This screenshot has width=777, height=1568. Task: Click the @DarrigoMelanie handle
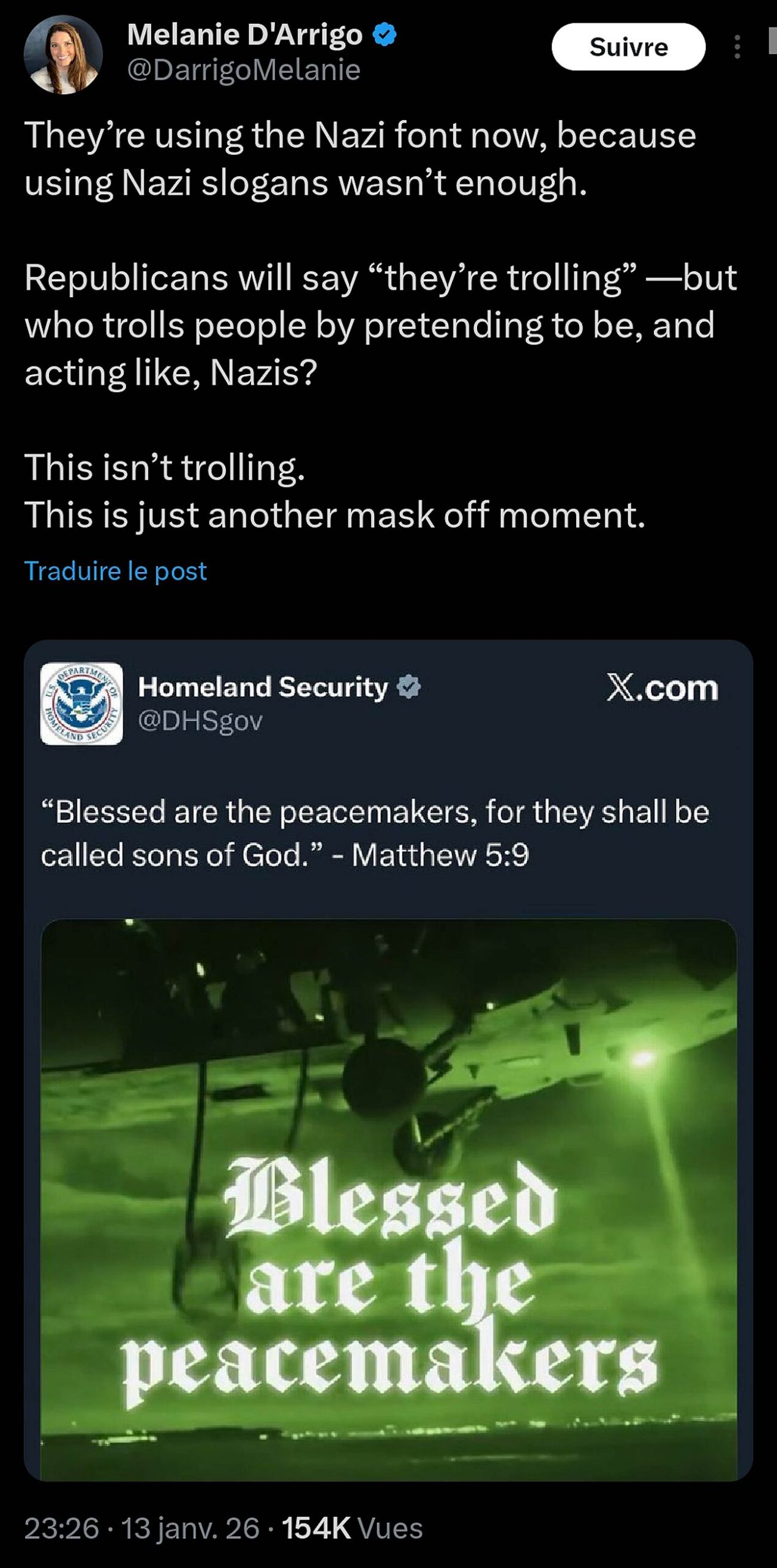click(244, 70)
